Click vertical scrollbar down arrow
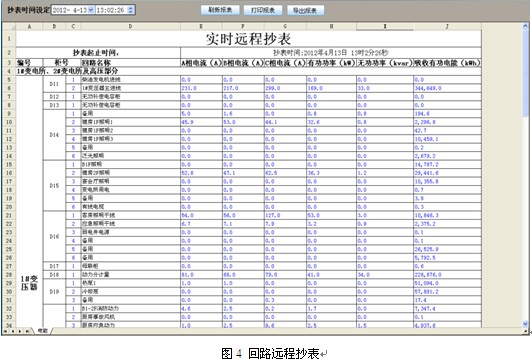This screenshot has width=532, height=362. (x=526, y=323)
